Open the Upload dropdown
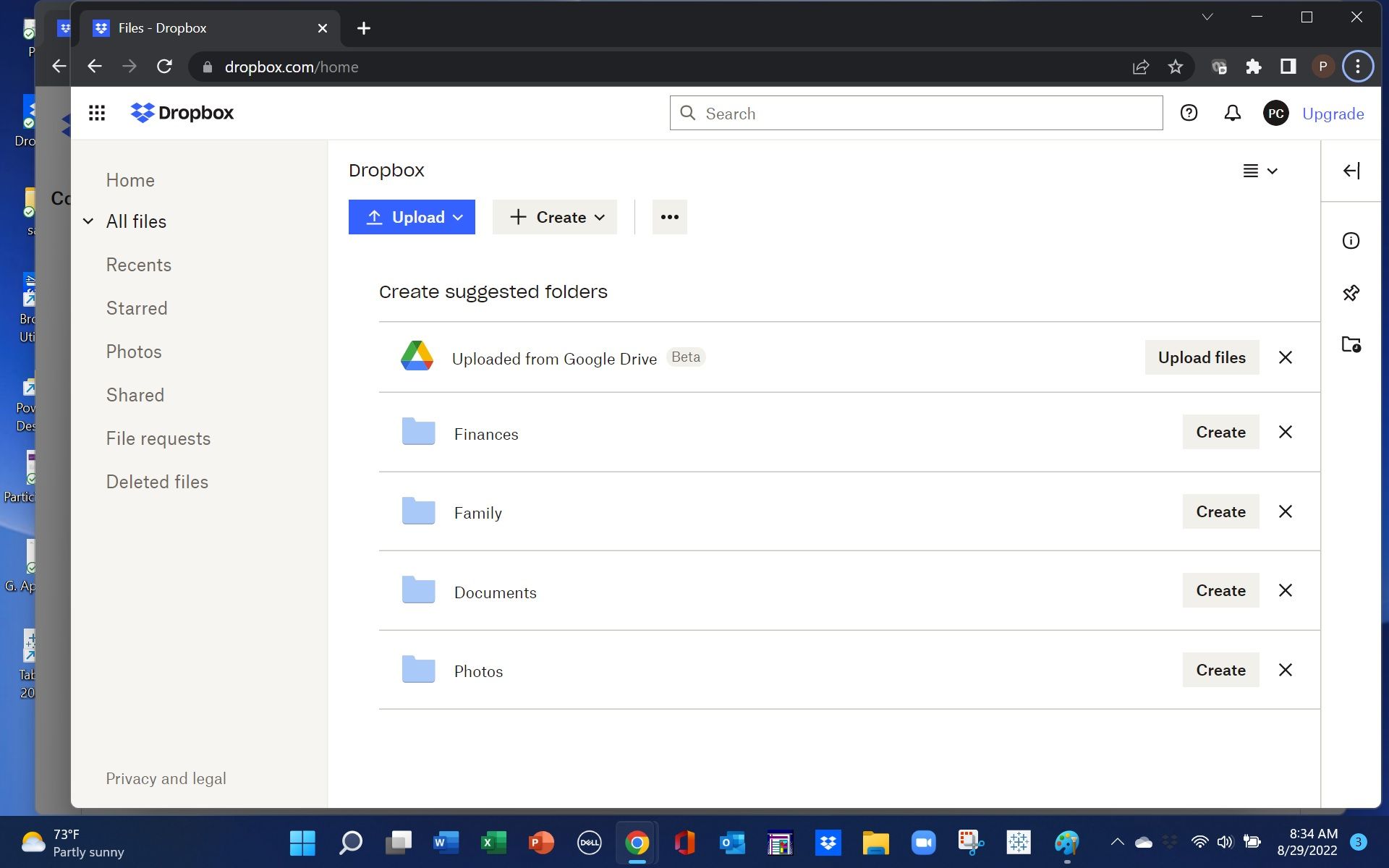Viewport: 1389px width, 868px height. coord(412,217)
